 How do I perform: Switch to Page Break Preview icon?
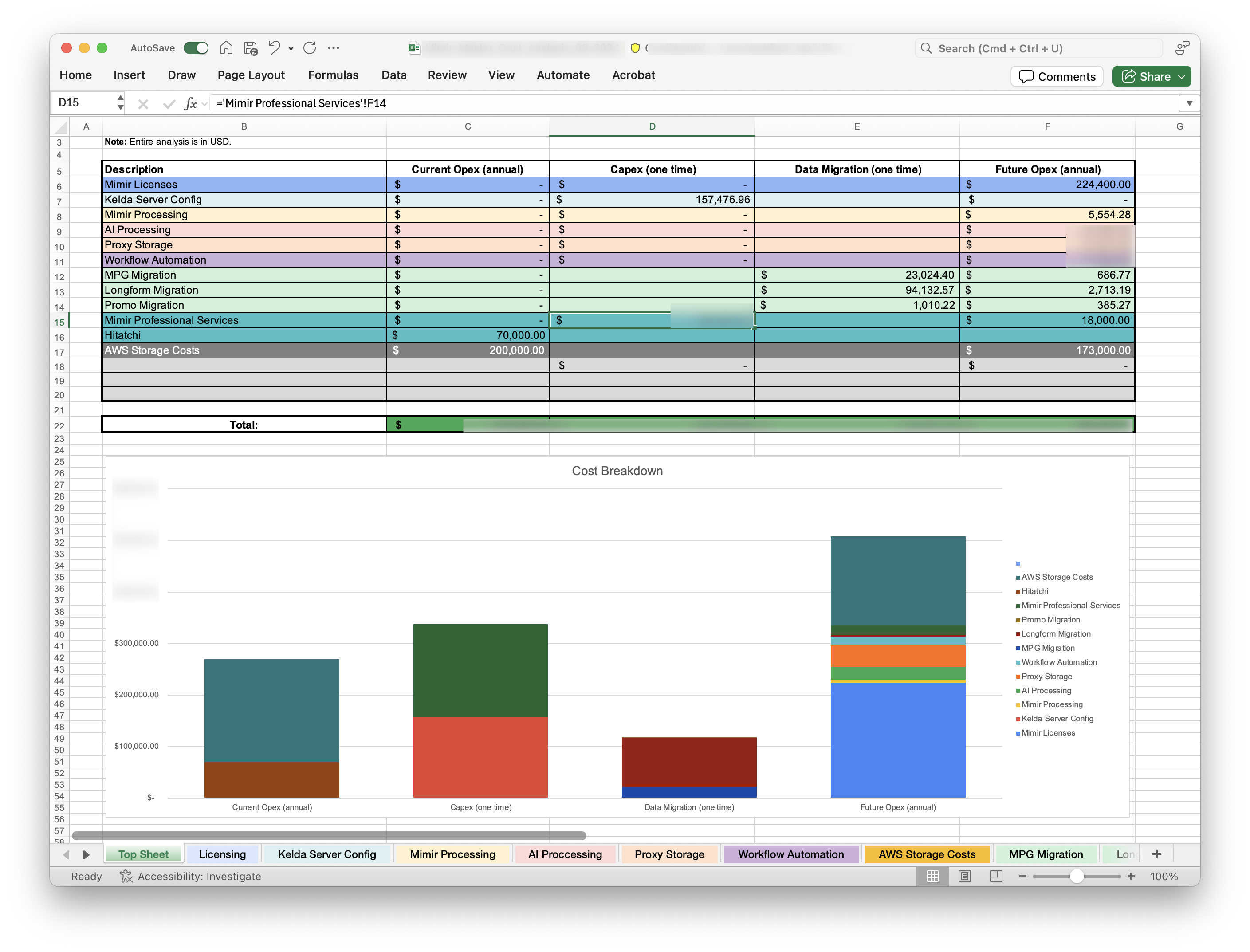(x=995, y=876)
